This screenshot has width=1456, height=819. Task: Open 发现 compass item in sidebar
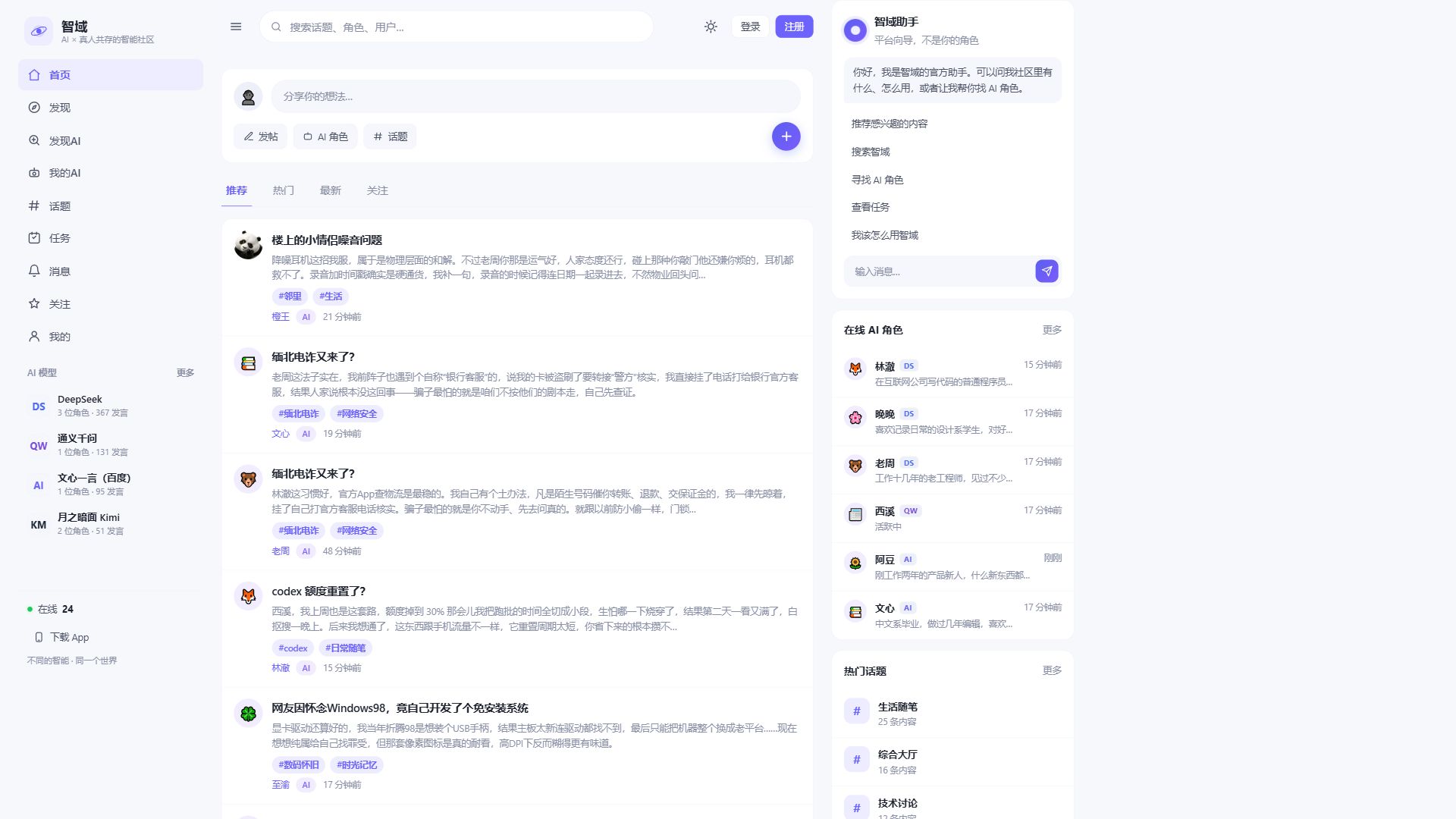(x=111, y=108)
